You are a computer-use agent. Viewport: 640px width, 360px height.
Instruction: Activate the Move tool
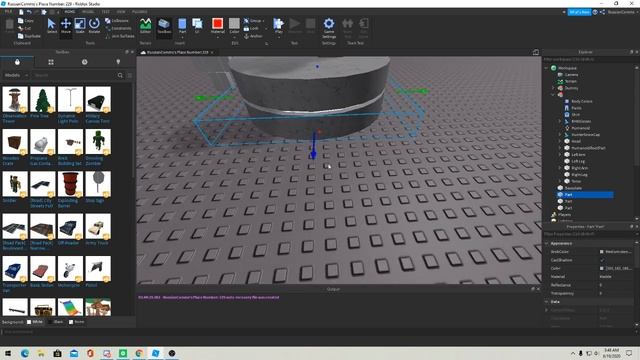pos(66,26)
